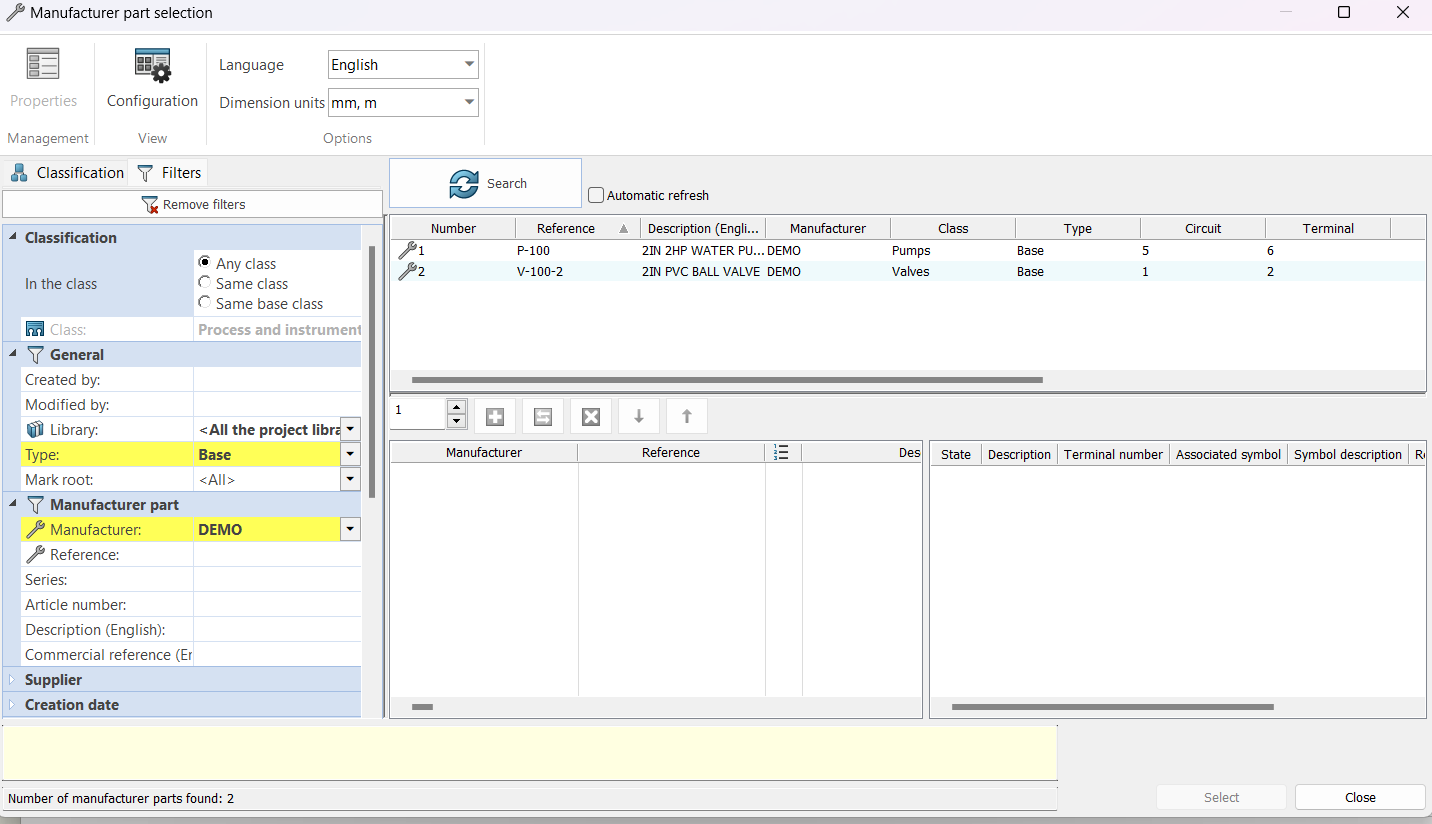The width and height of the screenshot is (1432, 824).
Task: Click the numbered list column header icon
Action: point(782,453)
